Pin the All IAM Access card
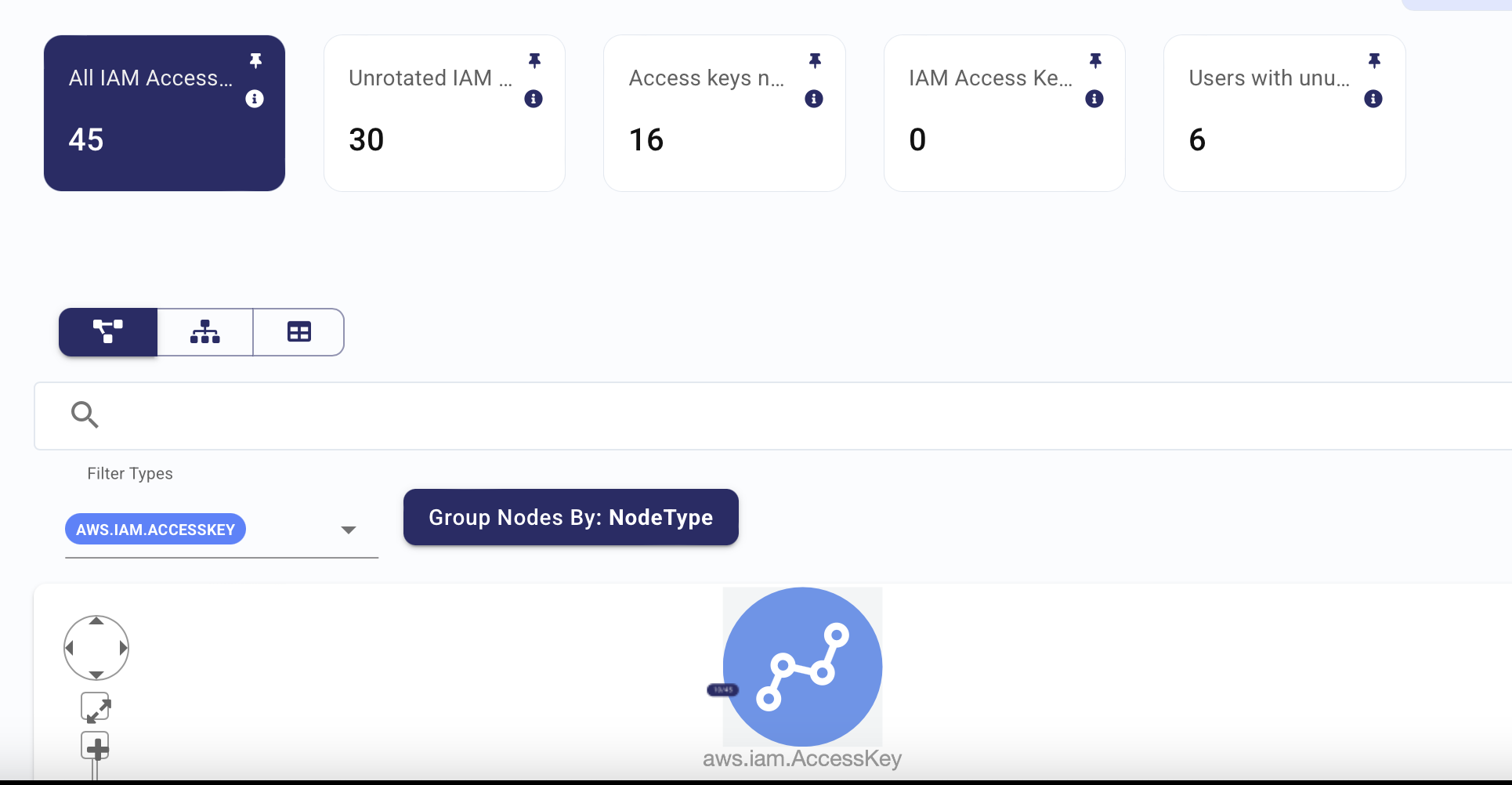This screenshot has height=785, width=1512. pyautogui.click(x=255, y=61)
